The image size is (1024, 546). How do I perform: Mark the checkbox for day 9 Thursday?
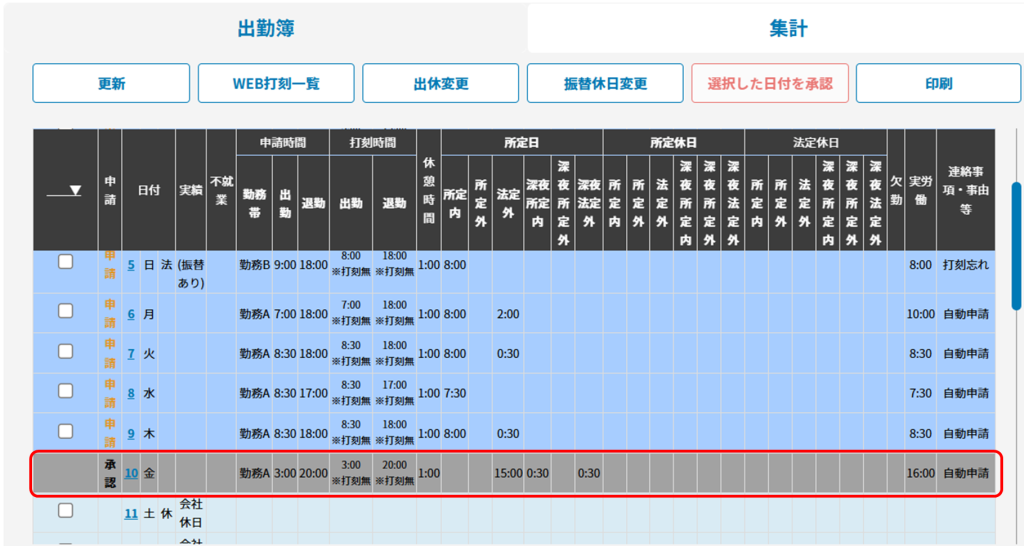65,431
